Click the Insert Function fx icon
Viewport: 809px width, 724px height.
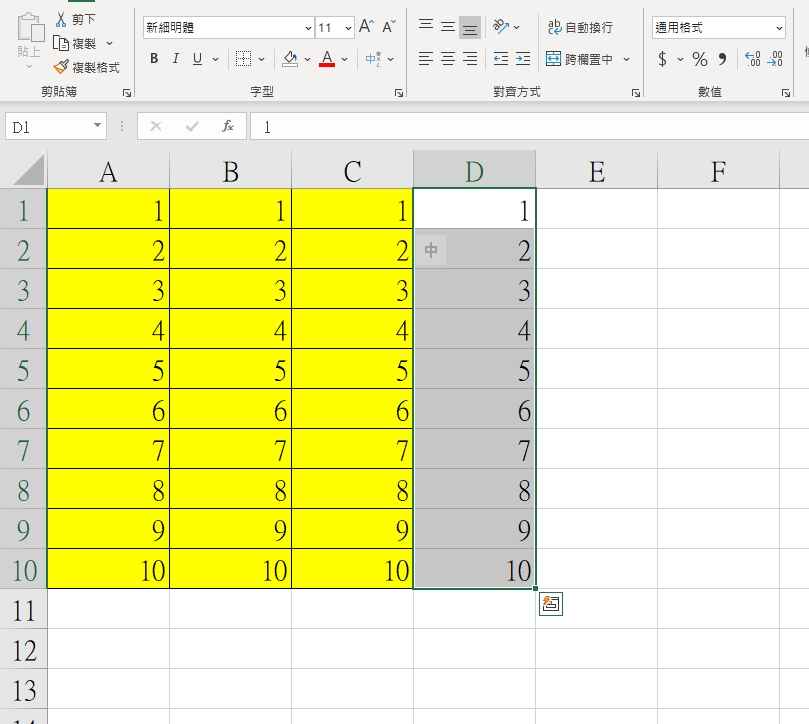228,126
